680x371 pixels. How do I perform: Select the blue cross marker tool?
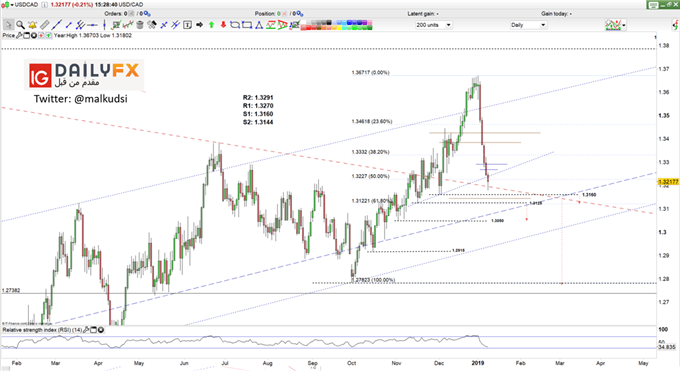[163, 25]
